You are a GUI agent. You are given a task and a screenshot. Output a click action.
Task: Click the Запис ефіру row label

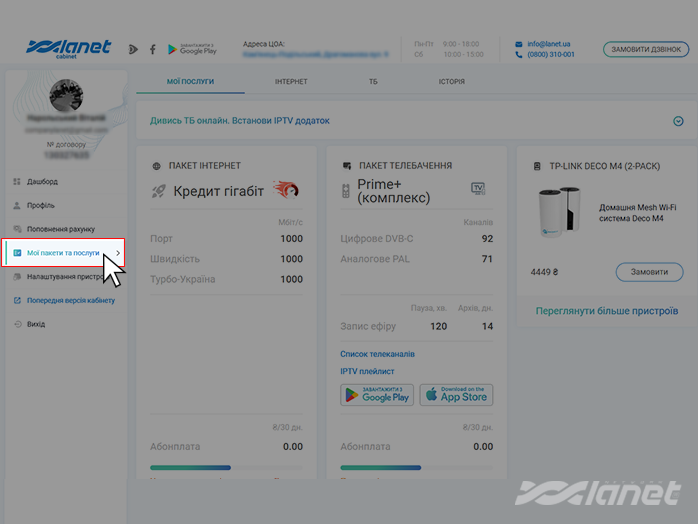tap(368, 326)
